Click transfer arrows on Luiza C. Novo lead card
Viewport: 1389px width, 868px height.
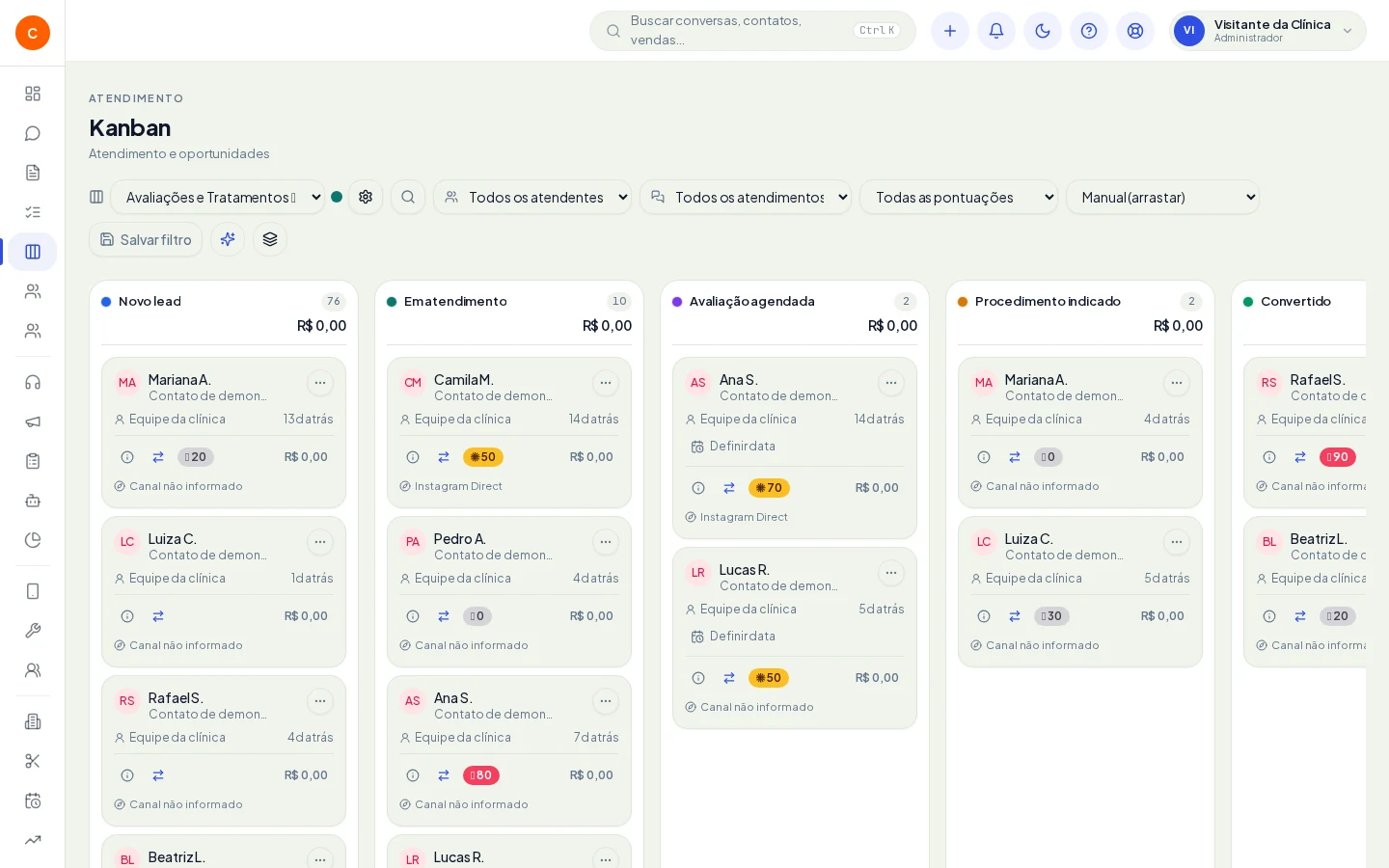click(158, 616)
